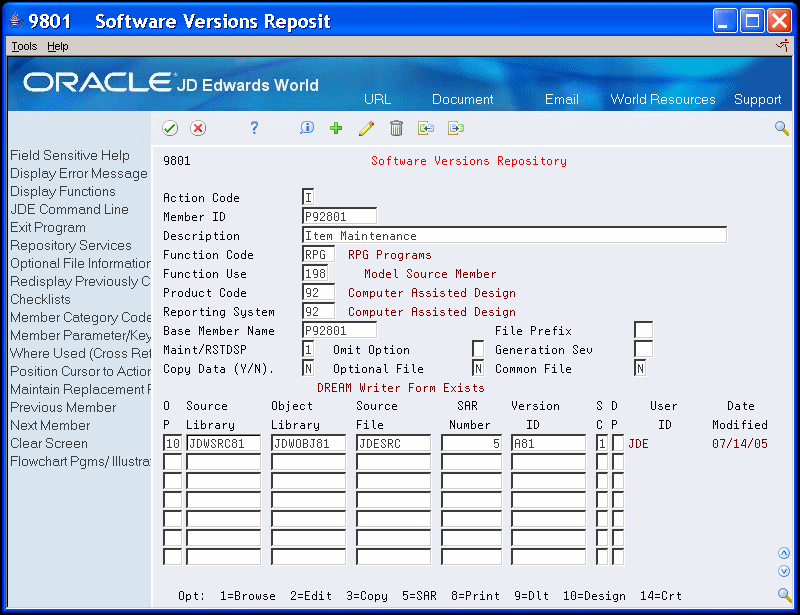Click the Function Code field RPG

pos(318,255)
